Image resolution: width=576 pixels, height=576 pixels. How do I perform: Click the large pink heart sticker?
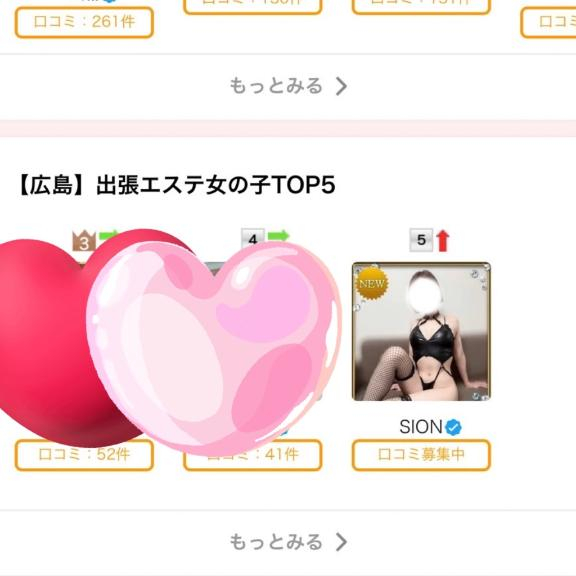213,347
